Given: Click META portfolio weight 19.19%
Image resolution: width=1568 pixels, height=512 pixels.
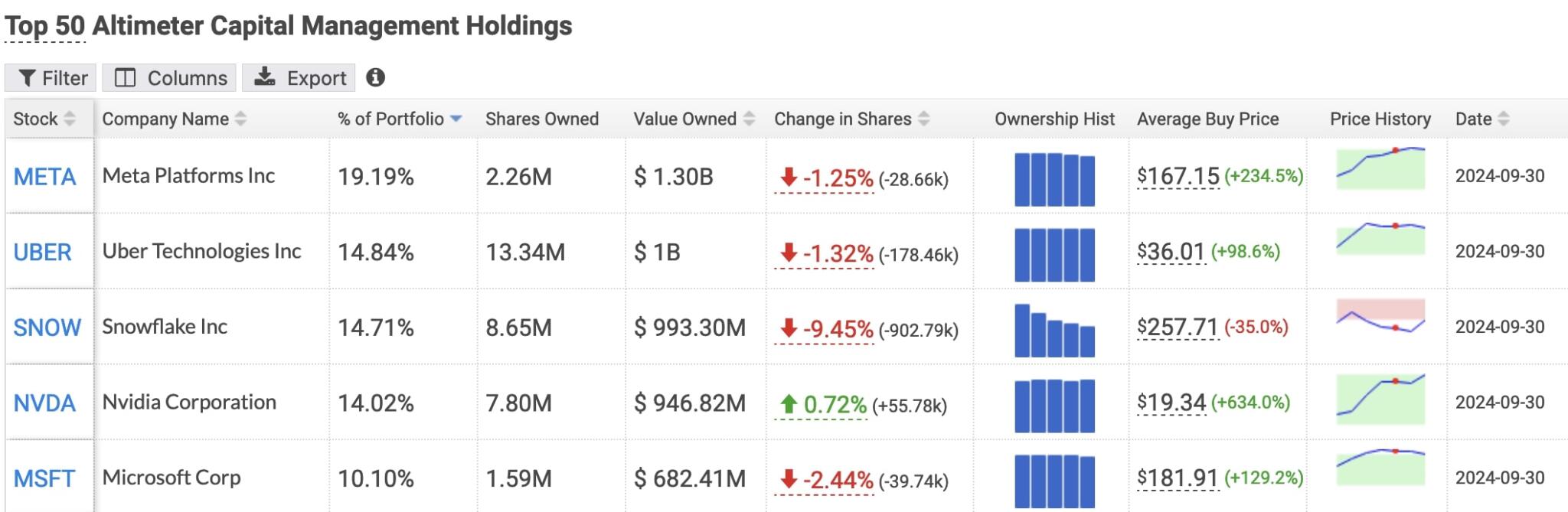Looking at the screenshot, I should (376, 177).
